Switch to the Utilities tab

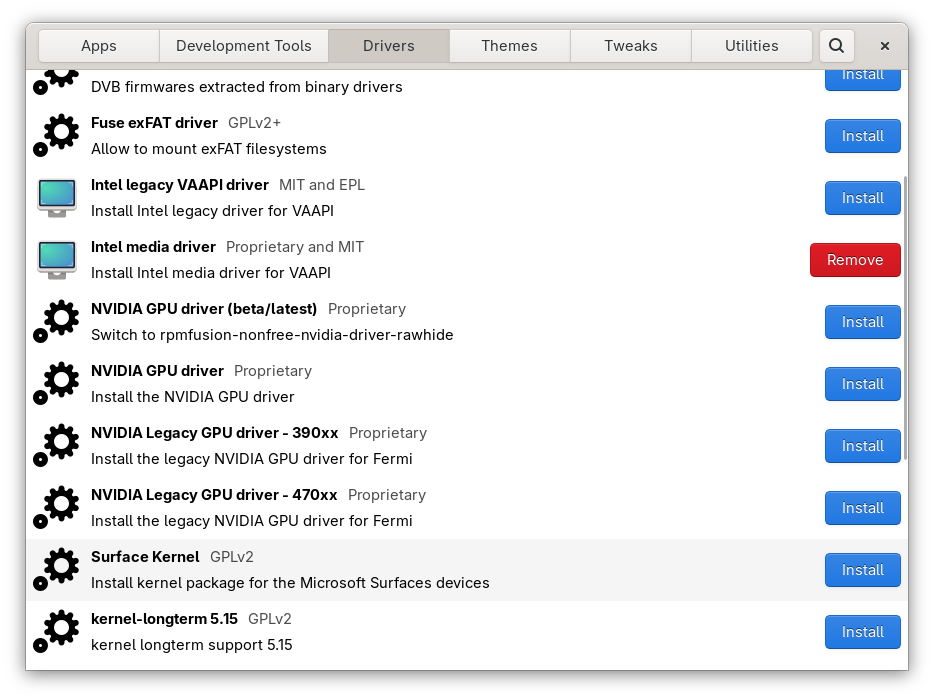pos(752,46)
